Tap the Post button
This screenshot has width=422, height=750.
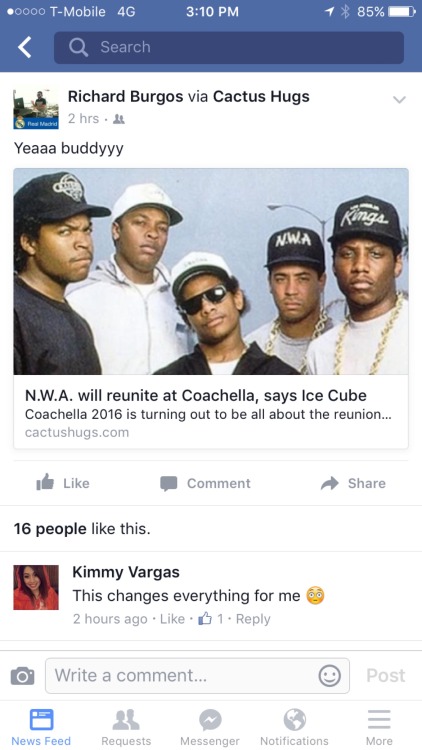pos(386,675)
